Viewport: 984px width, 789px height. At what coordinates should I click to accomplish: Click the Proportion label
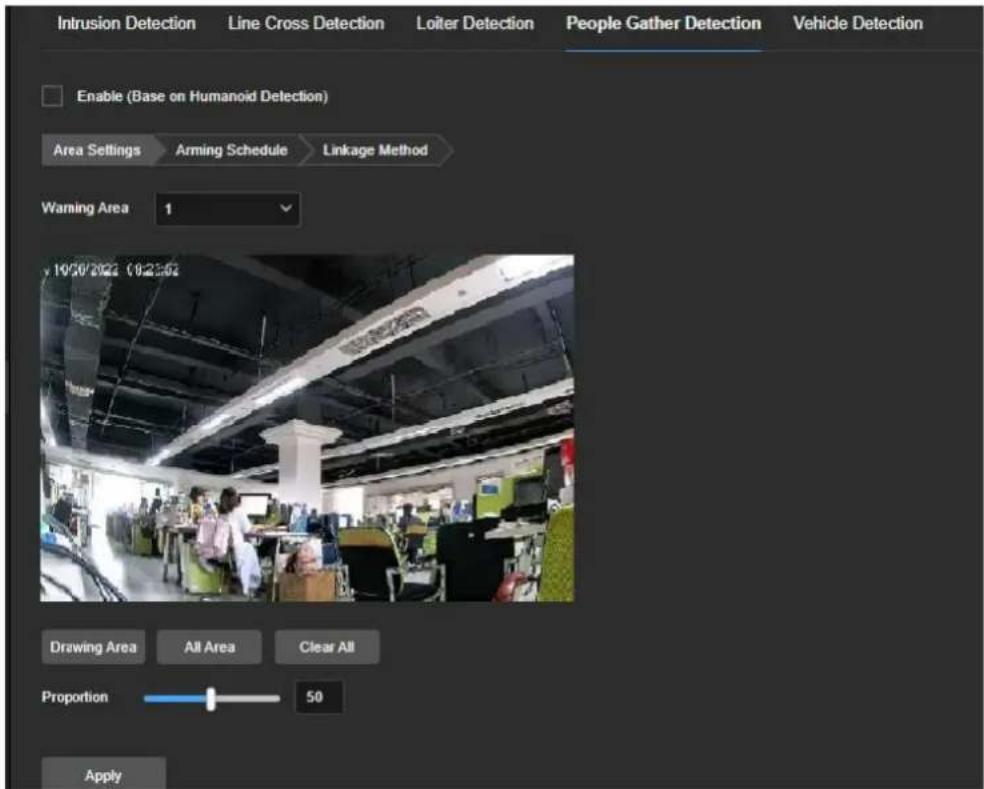75,697
